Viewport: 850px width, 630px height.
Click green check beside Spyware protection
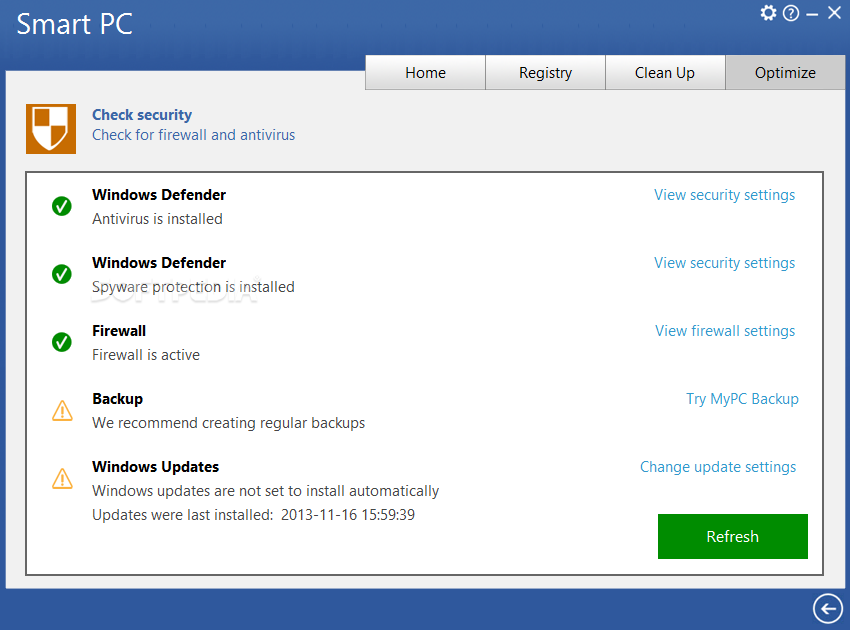(62, 274)
